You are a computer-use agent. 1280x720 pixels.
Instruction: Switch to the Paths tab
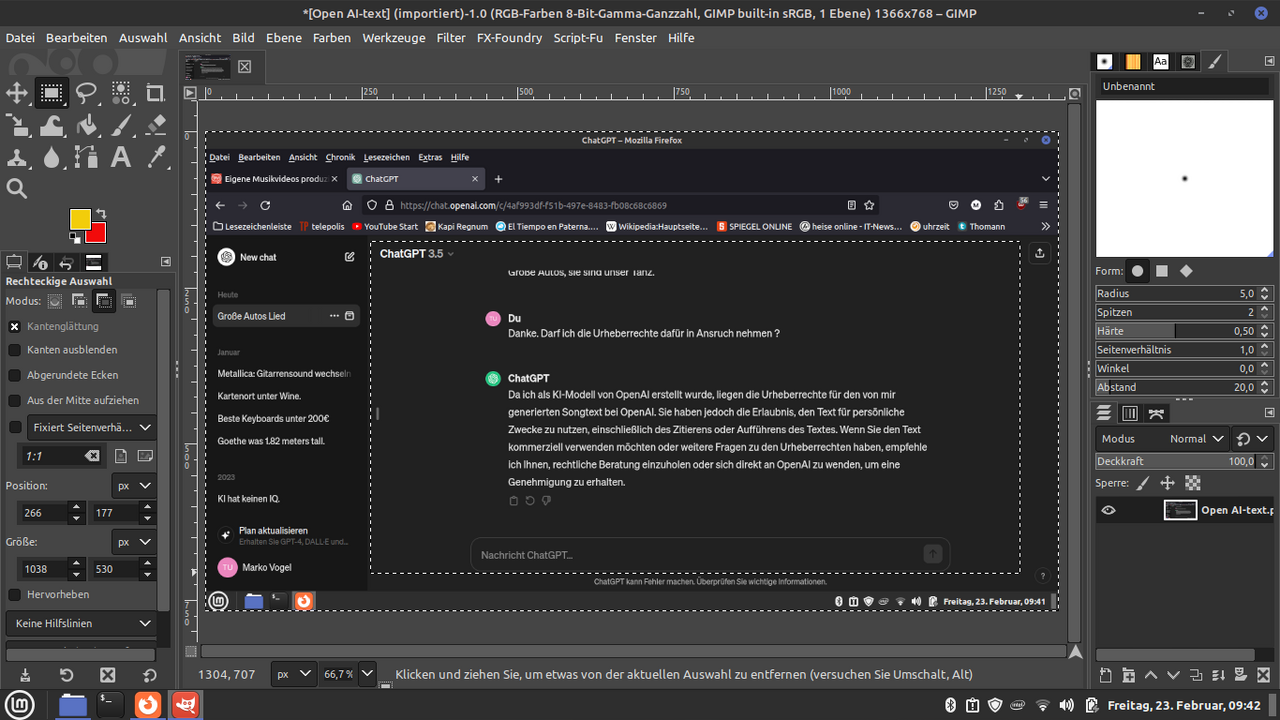pyautogui.click(x=1157, y=413)
